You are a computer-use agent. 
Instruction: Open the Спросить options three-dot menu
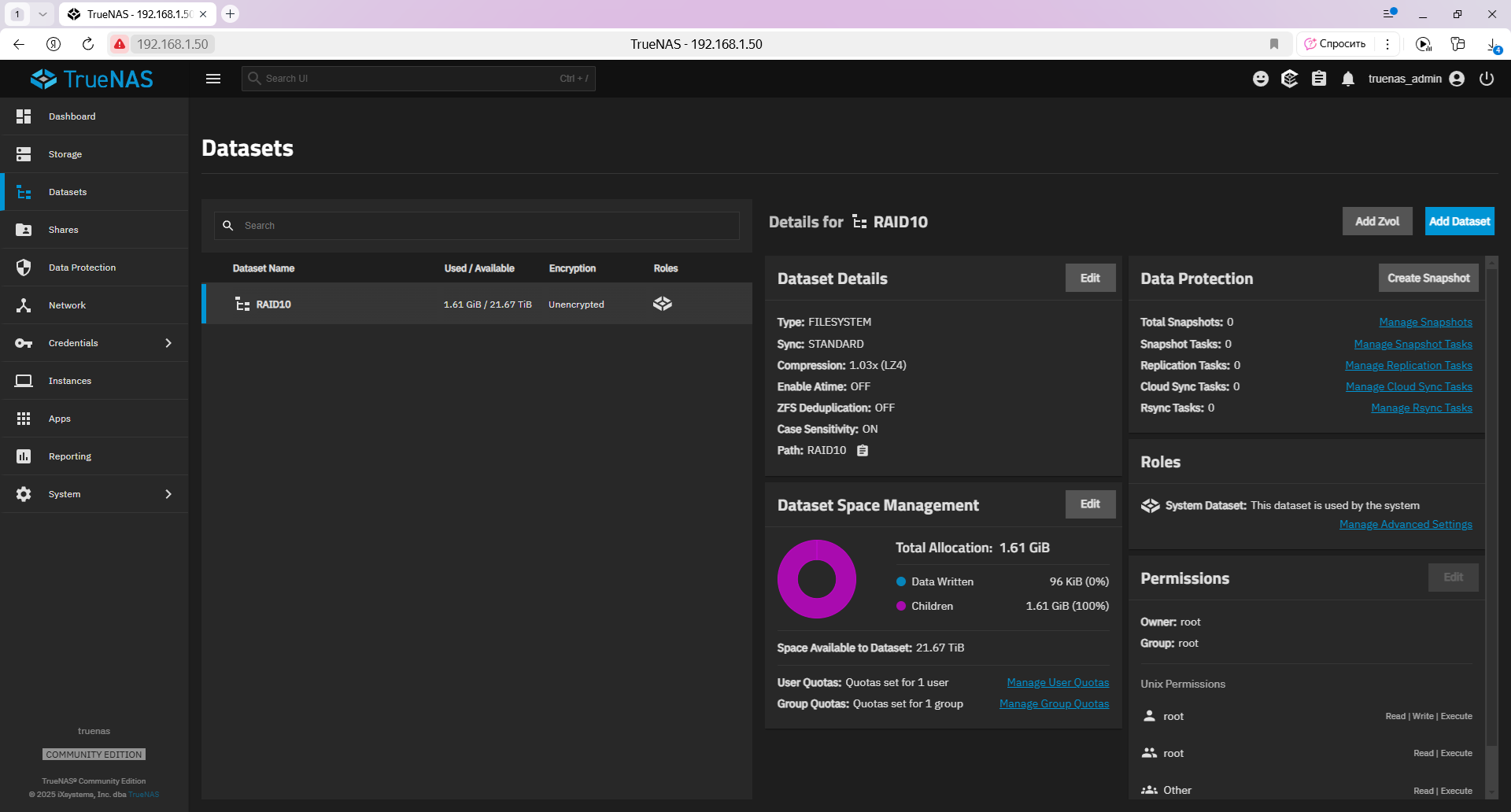(x=1387, y=44)
